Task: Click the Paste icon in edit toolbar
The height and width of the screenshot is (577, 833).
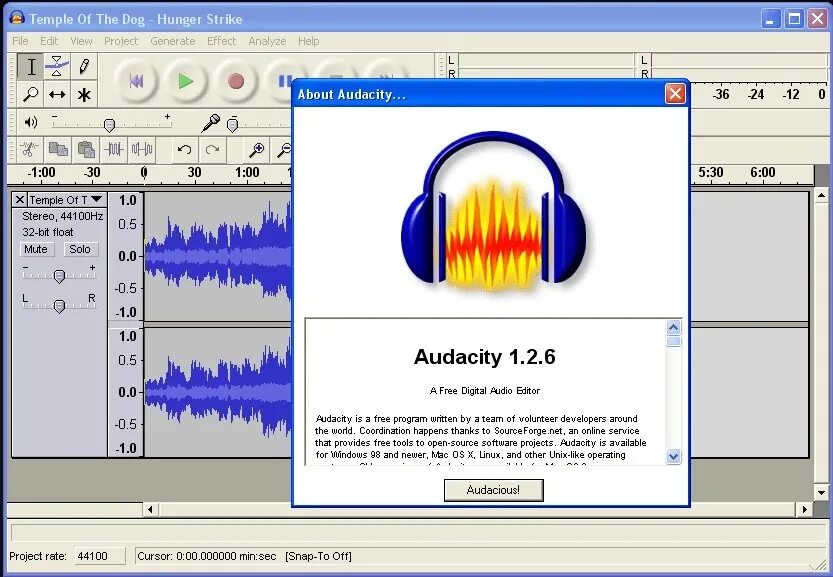Action: coord(86,150)
